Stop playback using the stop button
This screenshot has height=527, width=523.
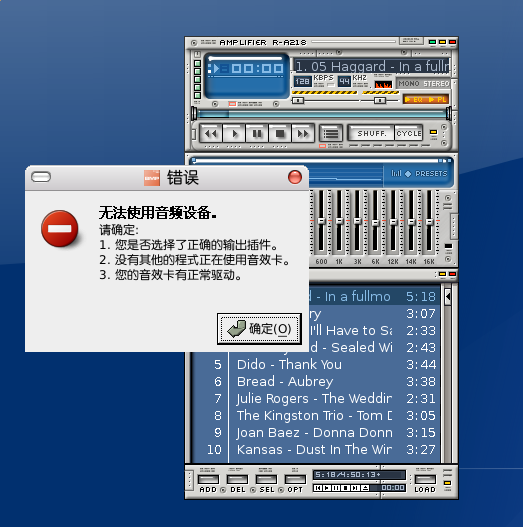pyautogui.click(x=280, y=134)
